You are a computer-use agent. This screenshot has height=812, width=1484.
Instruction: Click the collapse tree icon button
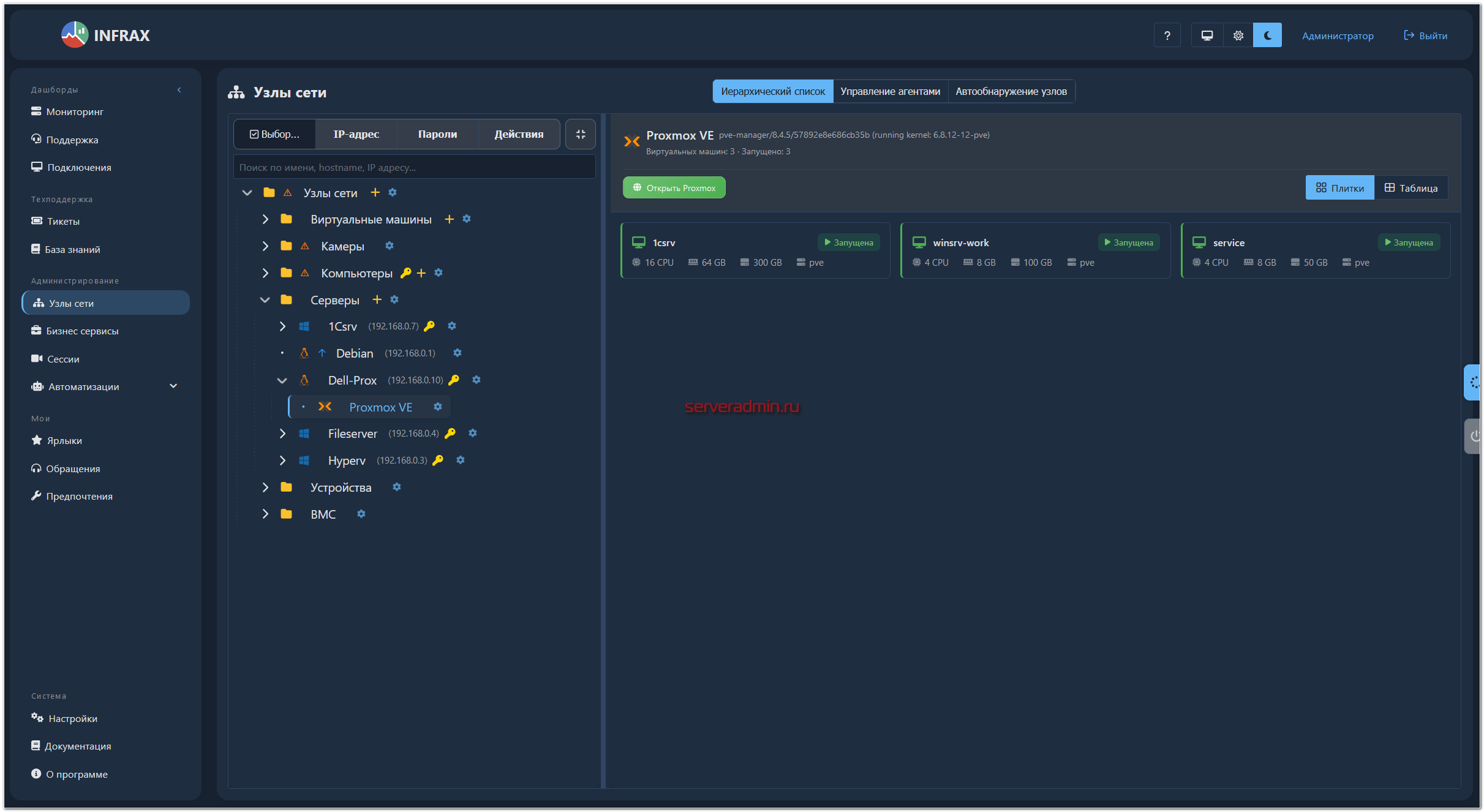coord(580,134)
